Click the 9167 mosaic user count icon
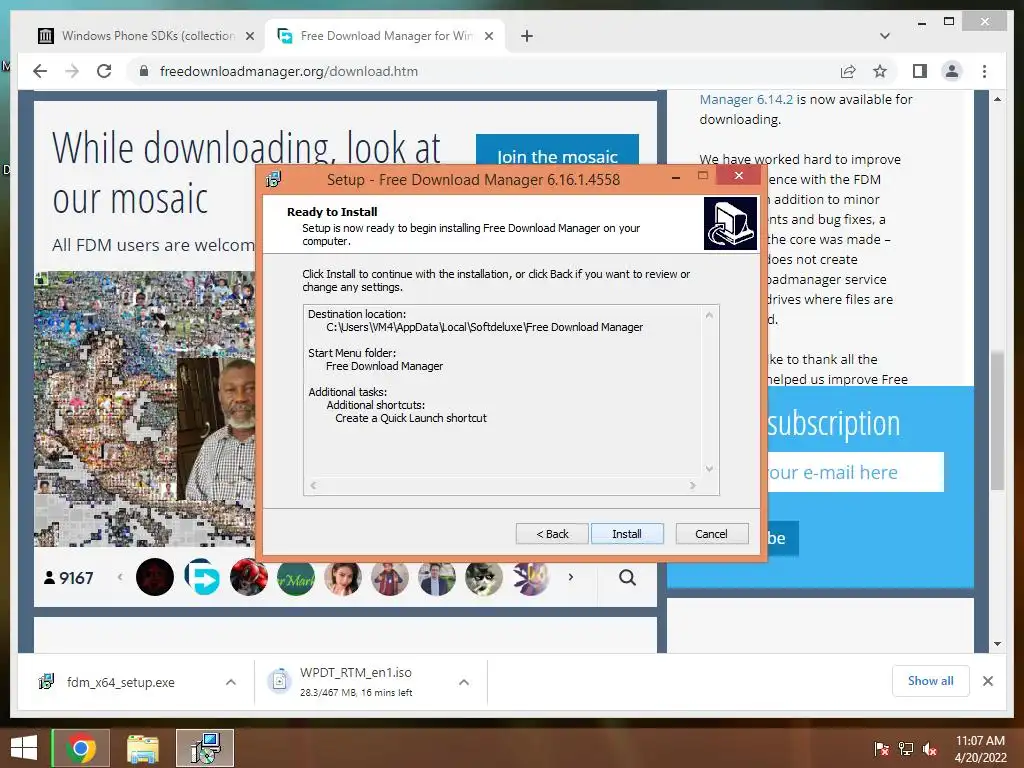Screen dimensions: 1024x768 coord(49,577)
